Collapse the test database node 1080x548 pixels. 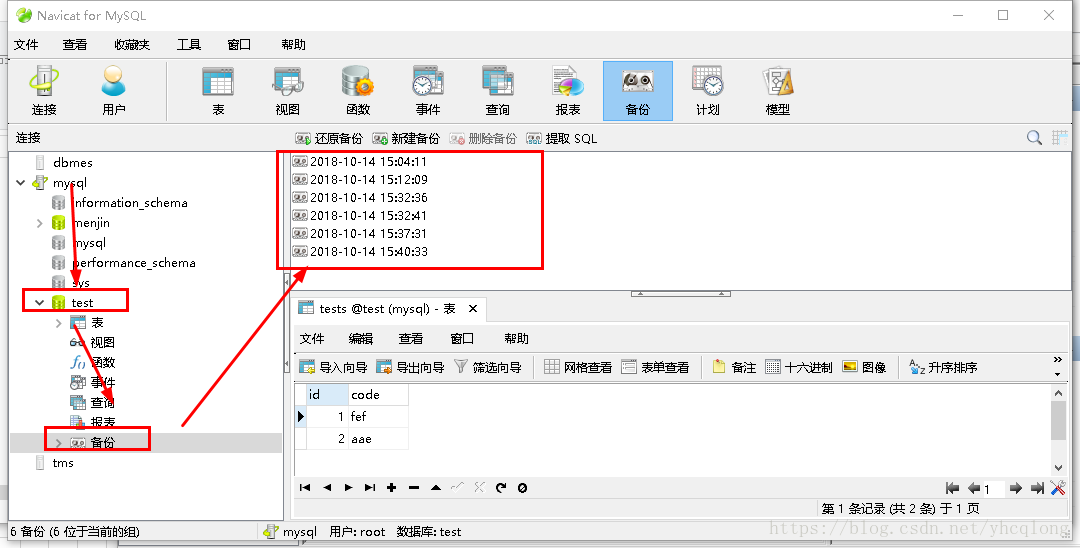click(x=39, y=302)
